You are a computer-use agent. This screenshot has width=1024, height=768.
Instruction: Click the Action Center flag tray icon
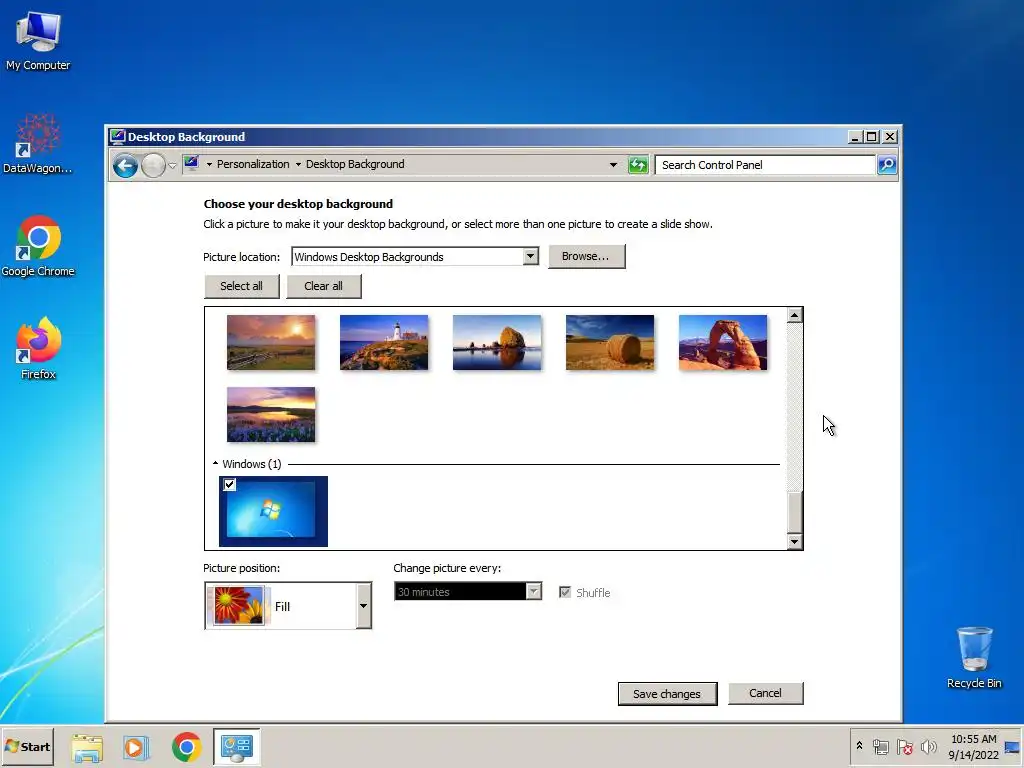pos(904,746)
